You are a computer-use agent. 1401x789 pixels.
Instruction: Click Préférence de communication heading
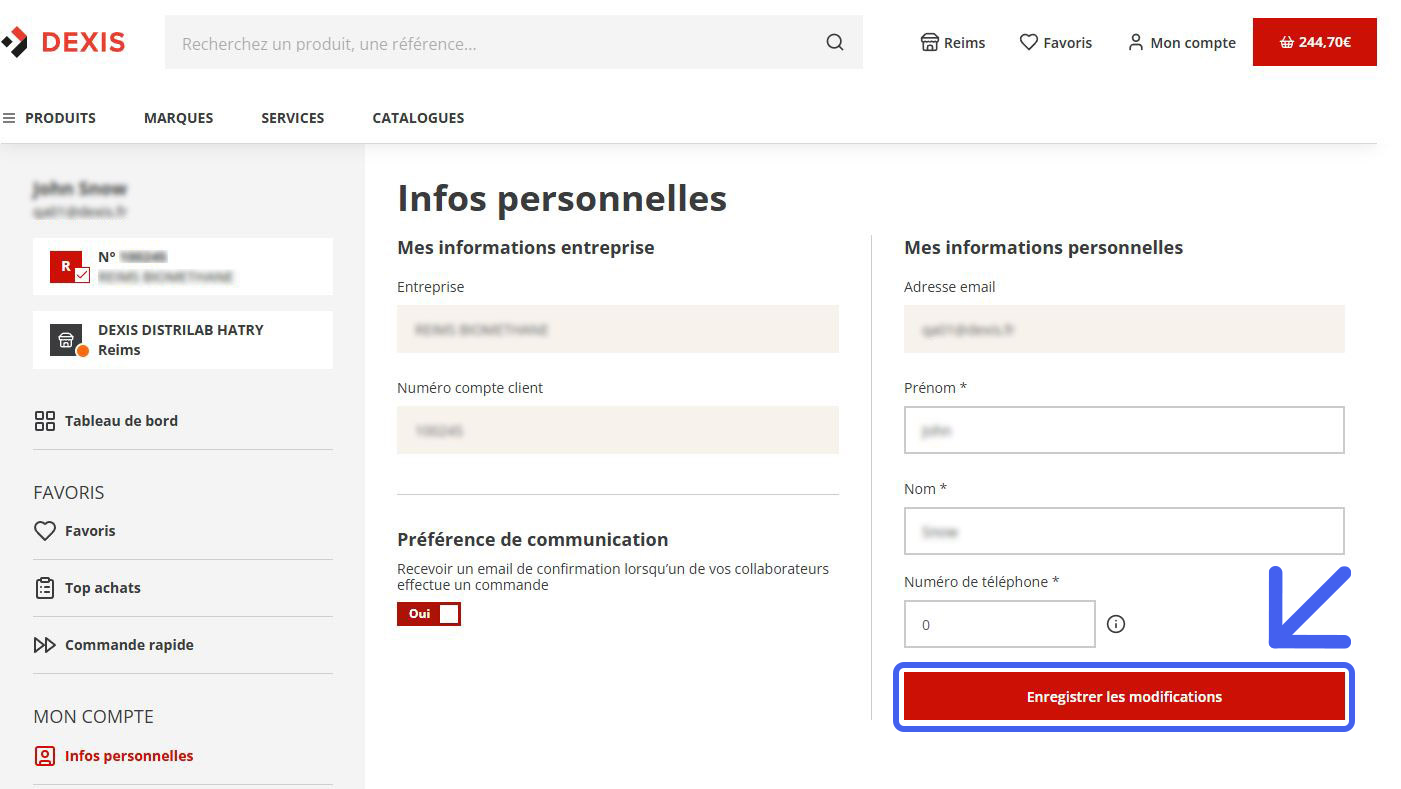[532, 539]
